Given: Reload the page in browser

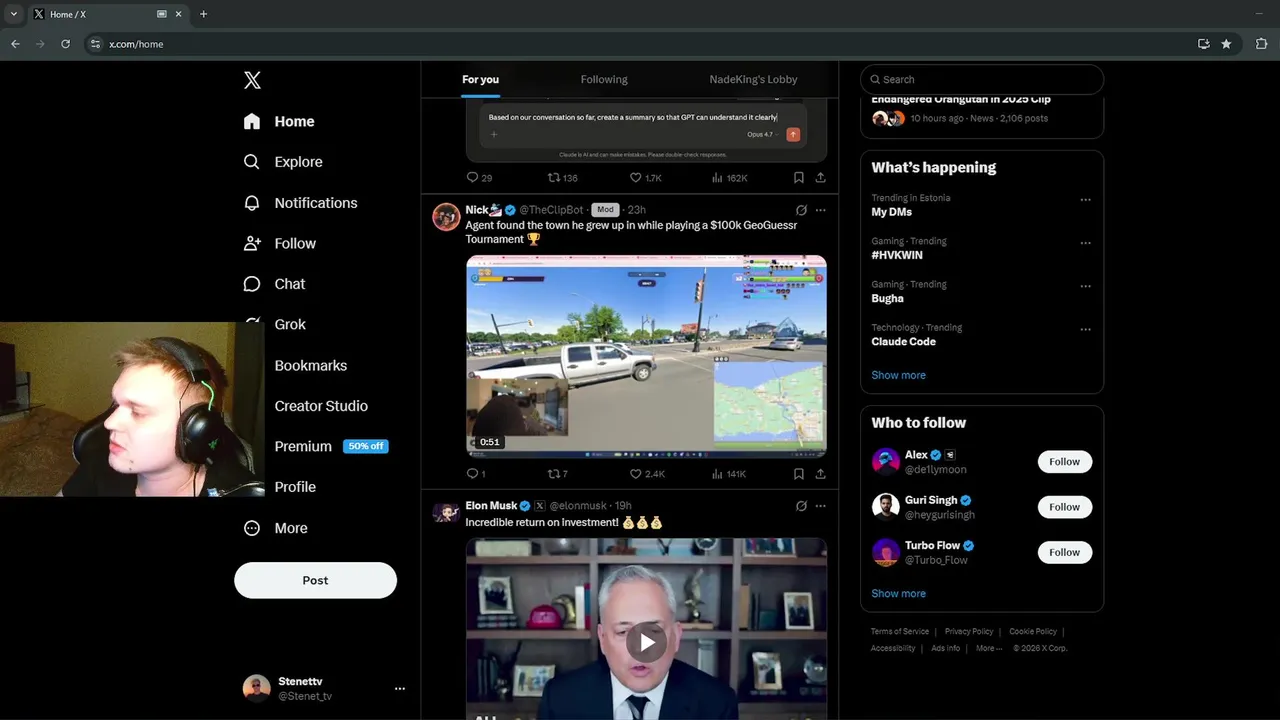Looking at the screenshot, I should (66, 44).
